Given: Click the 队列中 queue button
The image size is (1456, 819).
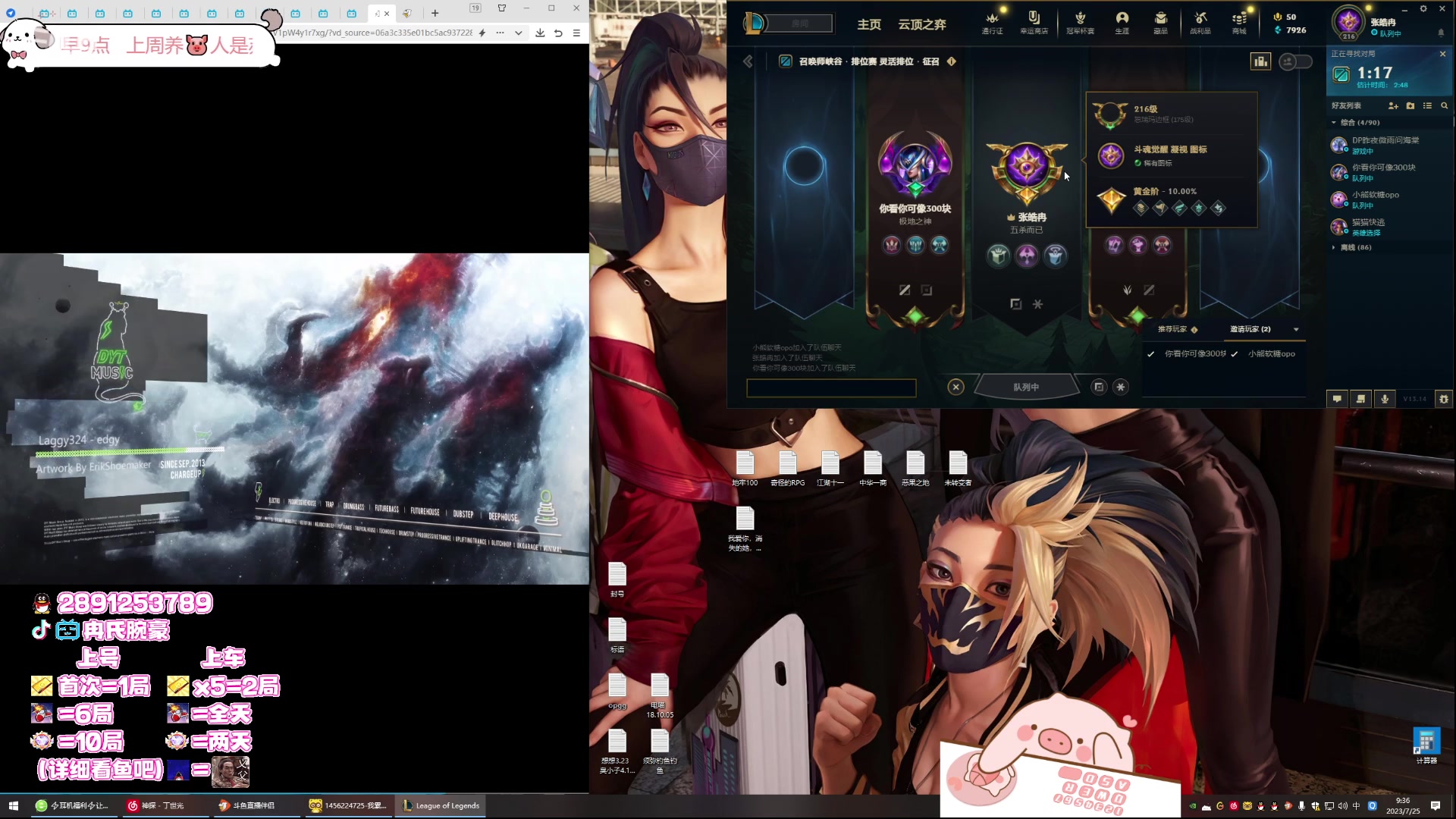Looking at the screenshot, I should 1026,387.
